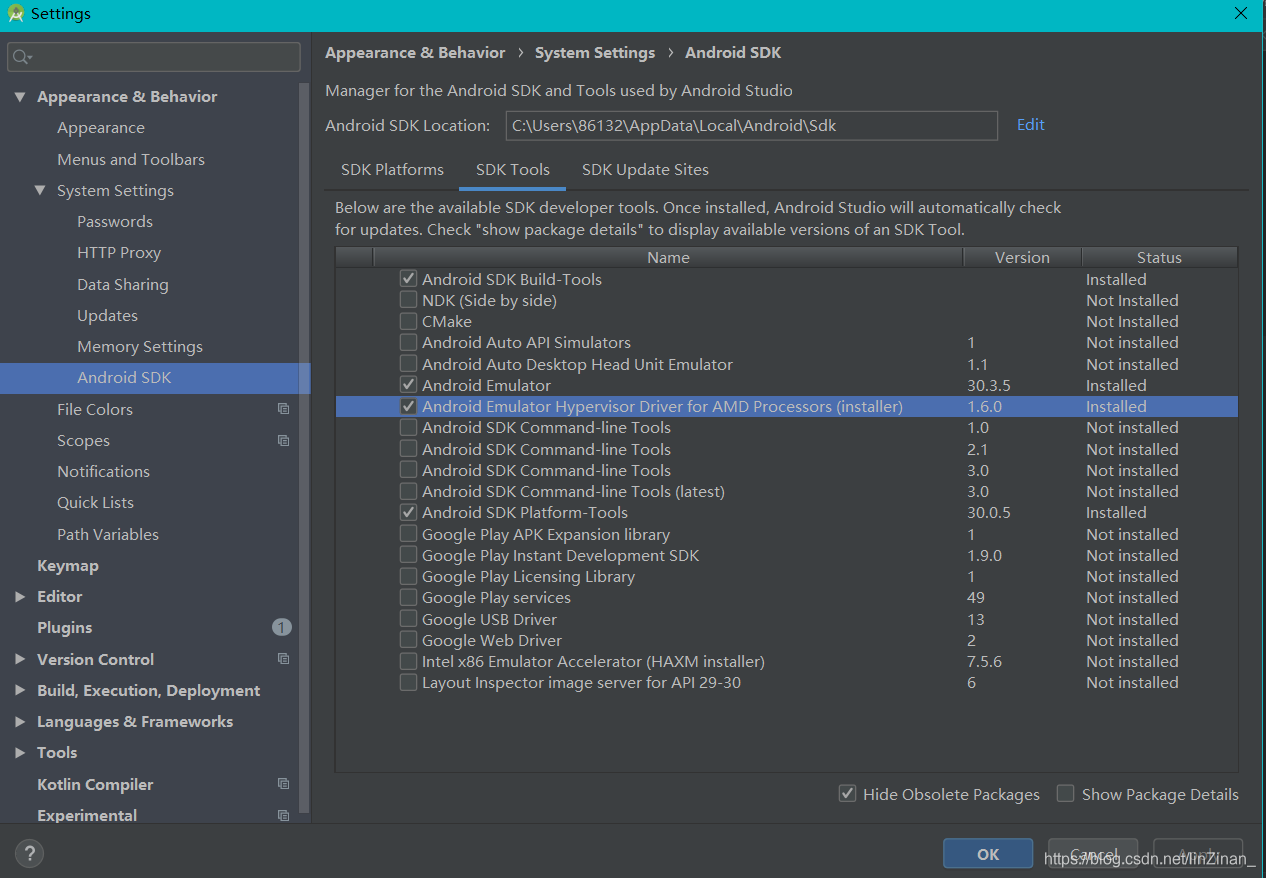
Task: Click the Android SDK Location path field
Action: click(x=751, y=126)
